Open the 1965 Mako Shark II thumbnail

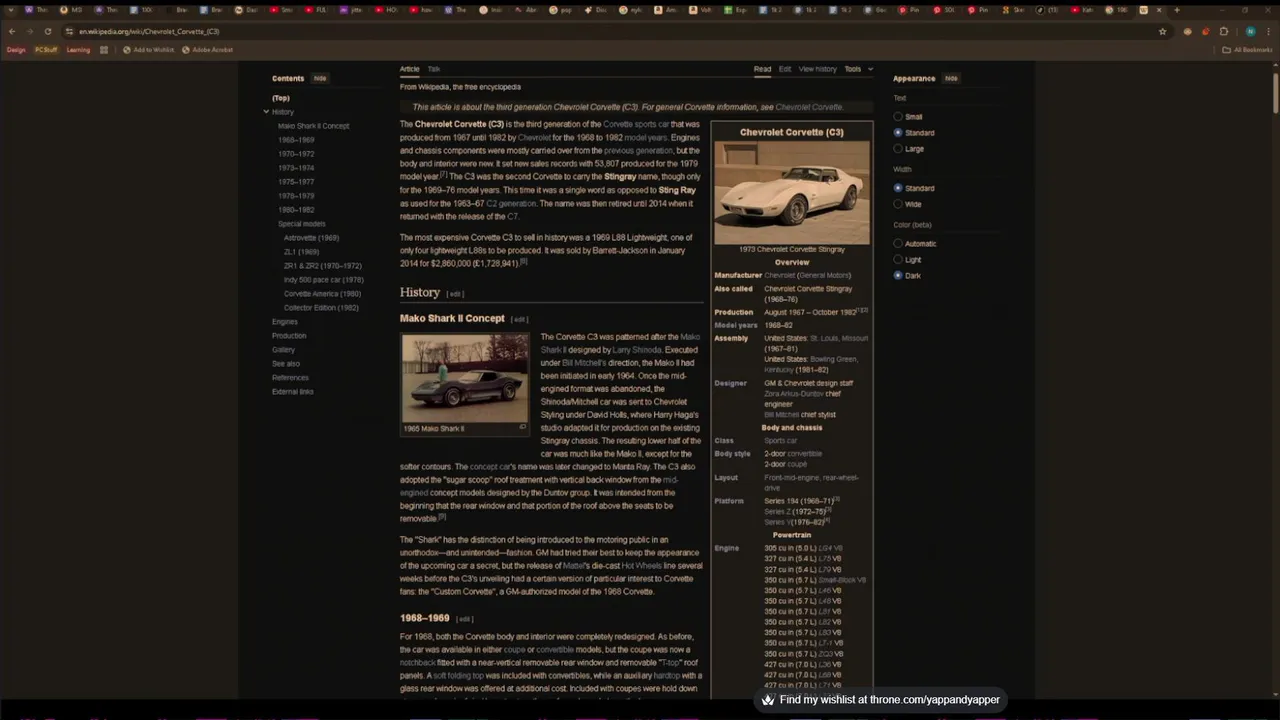pyautogui.click(x=465, y=378)
